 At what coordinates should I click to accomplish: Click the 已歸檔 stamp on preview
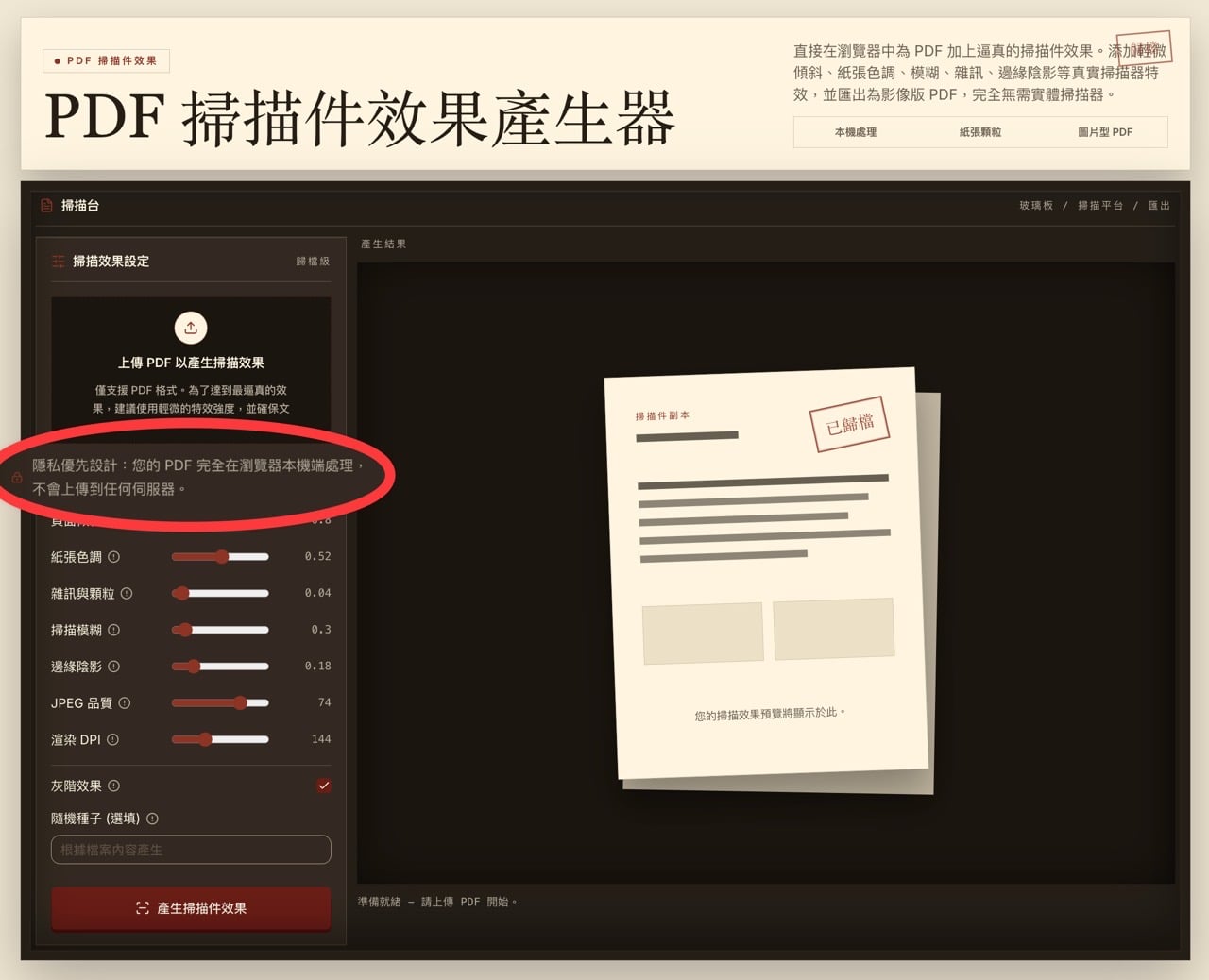tap(850, 424)
